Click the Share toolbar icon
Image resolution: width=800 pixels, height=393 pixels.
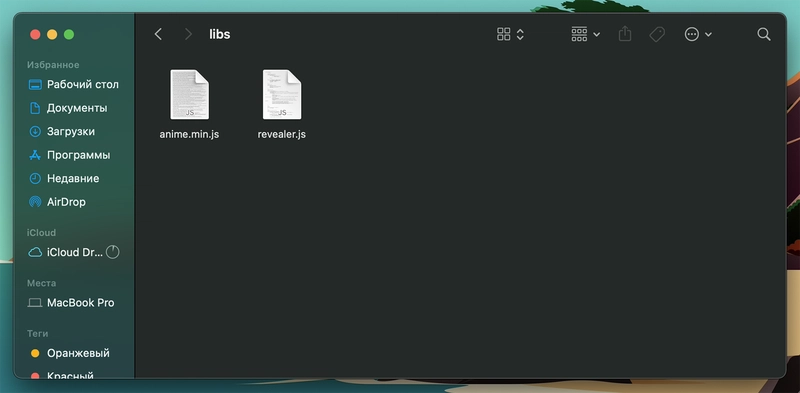coord(625,34)
